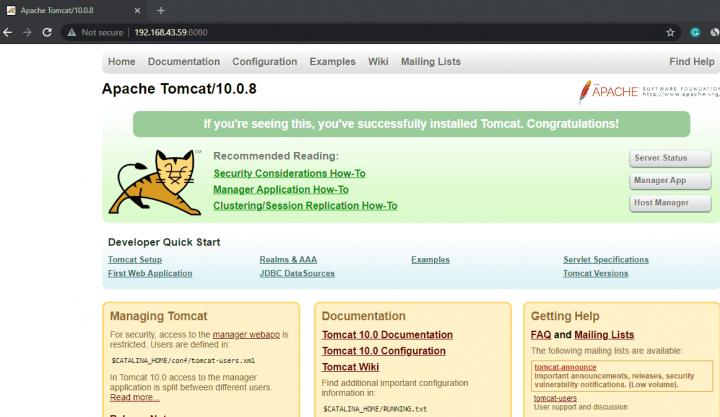Click the $CATALINA_HOME/RUNNING.txt path text
The width and height of the screenshot is (720, 417).
375,409
